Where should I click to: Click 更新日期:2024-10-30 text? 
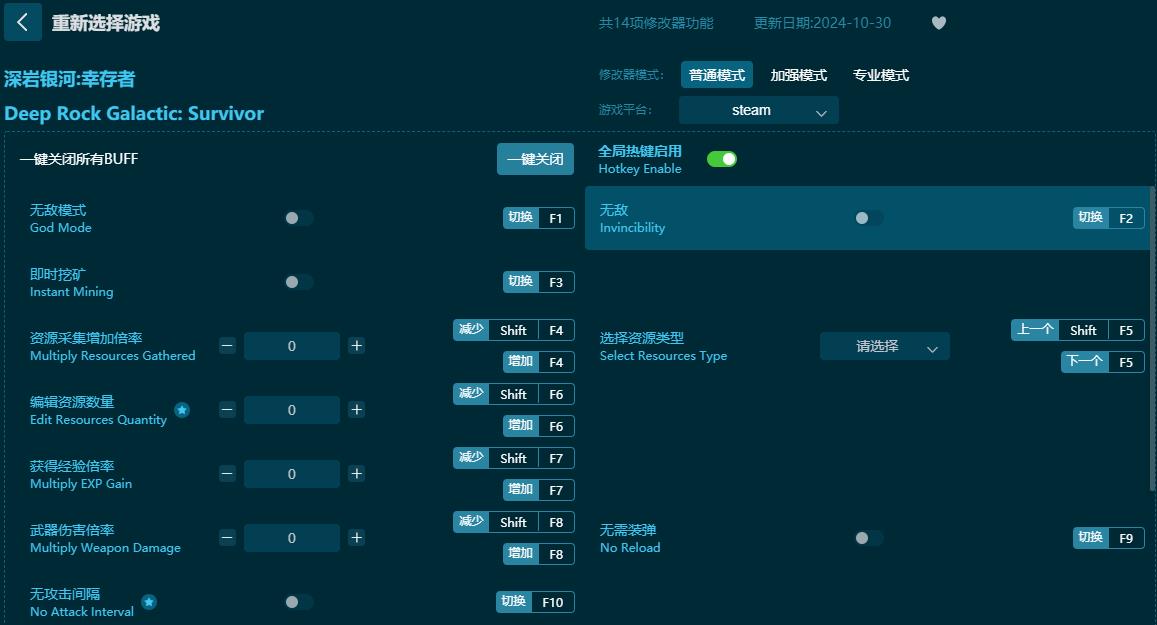pos(822,23)
